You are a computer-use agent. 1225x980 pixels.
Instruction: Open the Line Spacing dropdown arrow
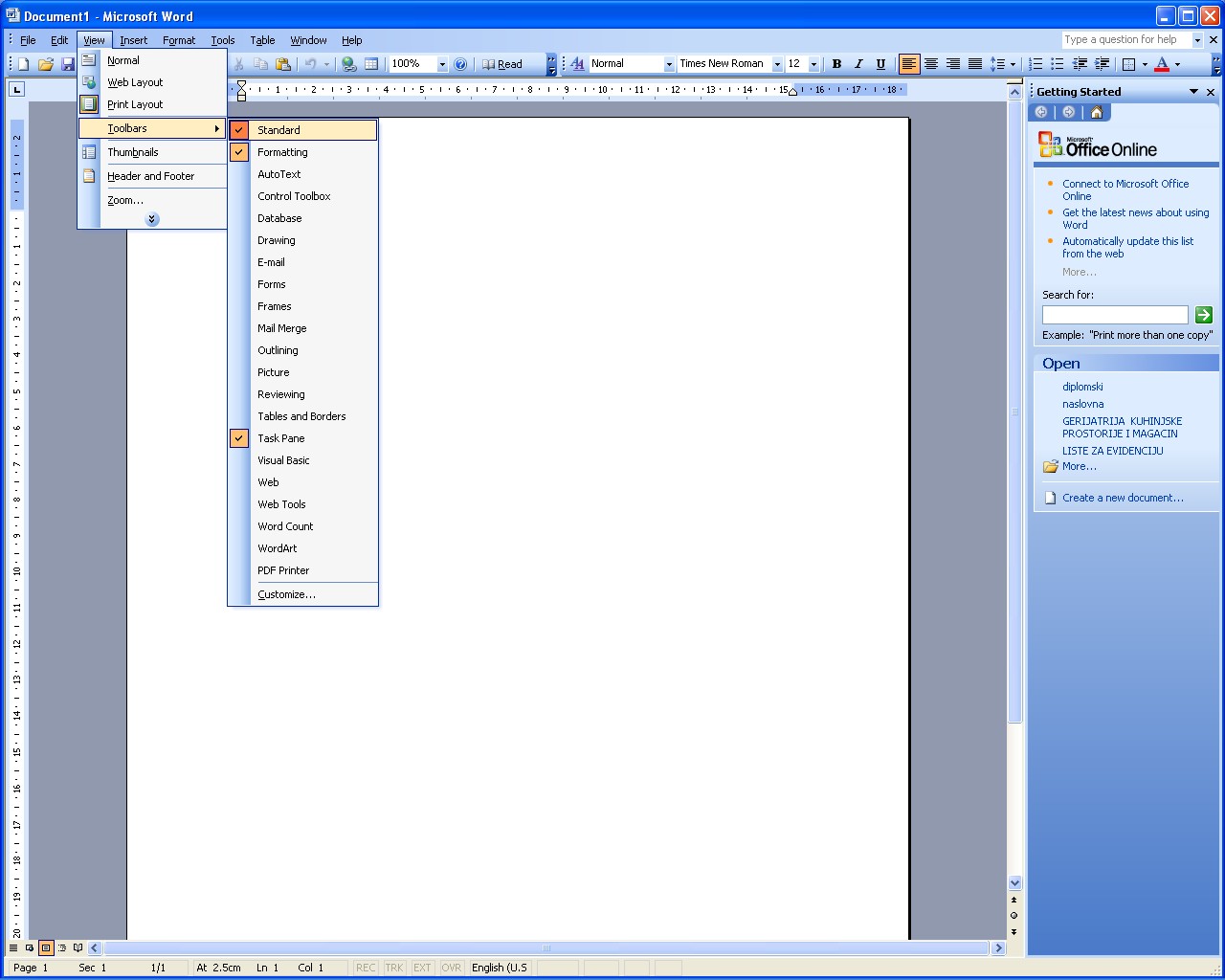point(1013,64)
